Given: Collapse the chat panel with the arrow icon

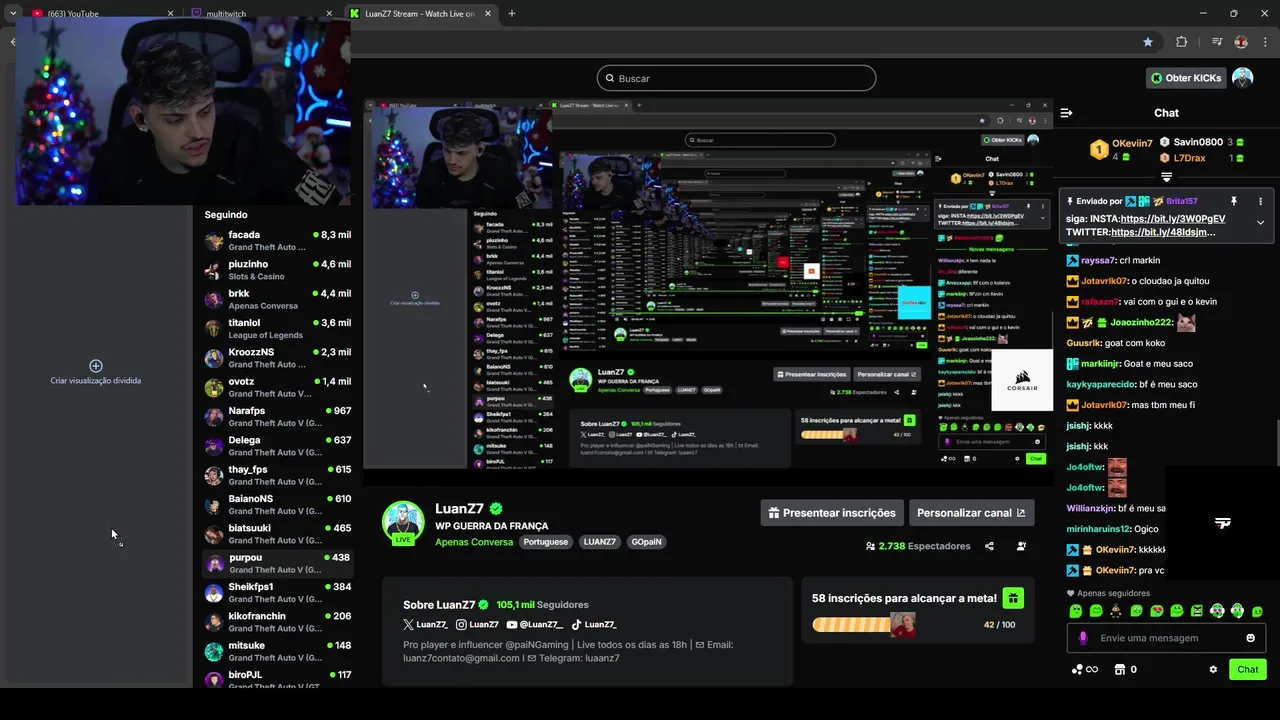Looking at the screenshot, I should 1066,113.
